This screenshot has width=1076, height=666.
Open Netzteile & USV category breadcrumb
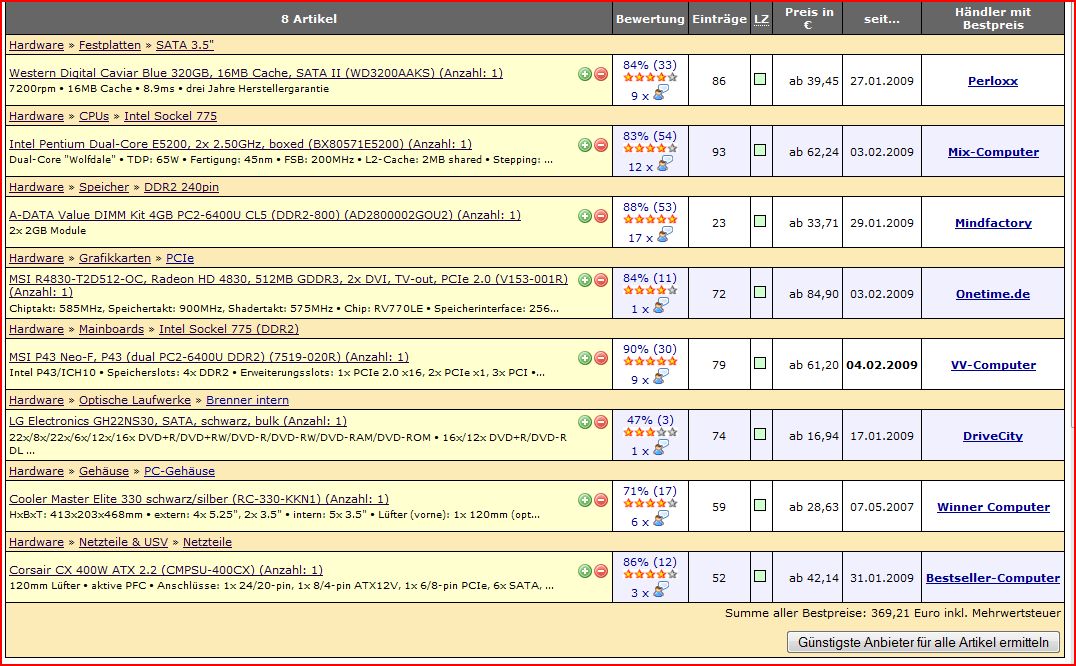coord(124,542)
